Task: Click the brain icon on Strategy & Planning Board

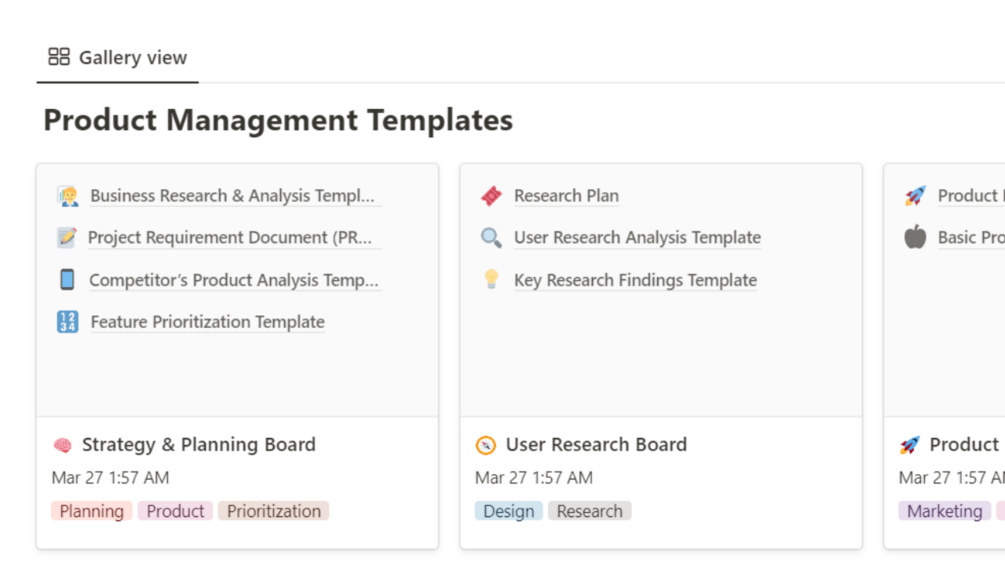Action: [62, 445]
